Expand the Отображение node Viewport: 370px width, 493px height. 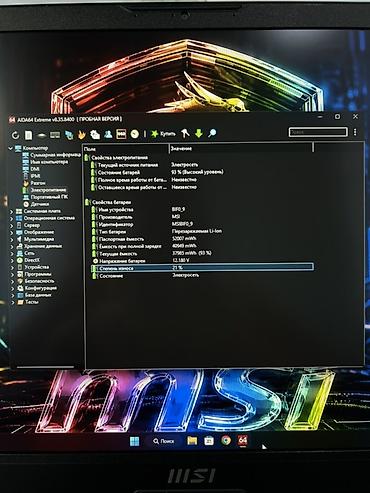click(x=12, y=233)
